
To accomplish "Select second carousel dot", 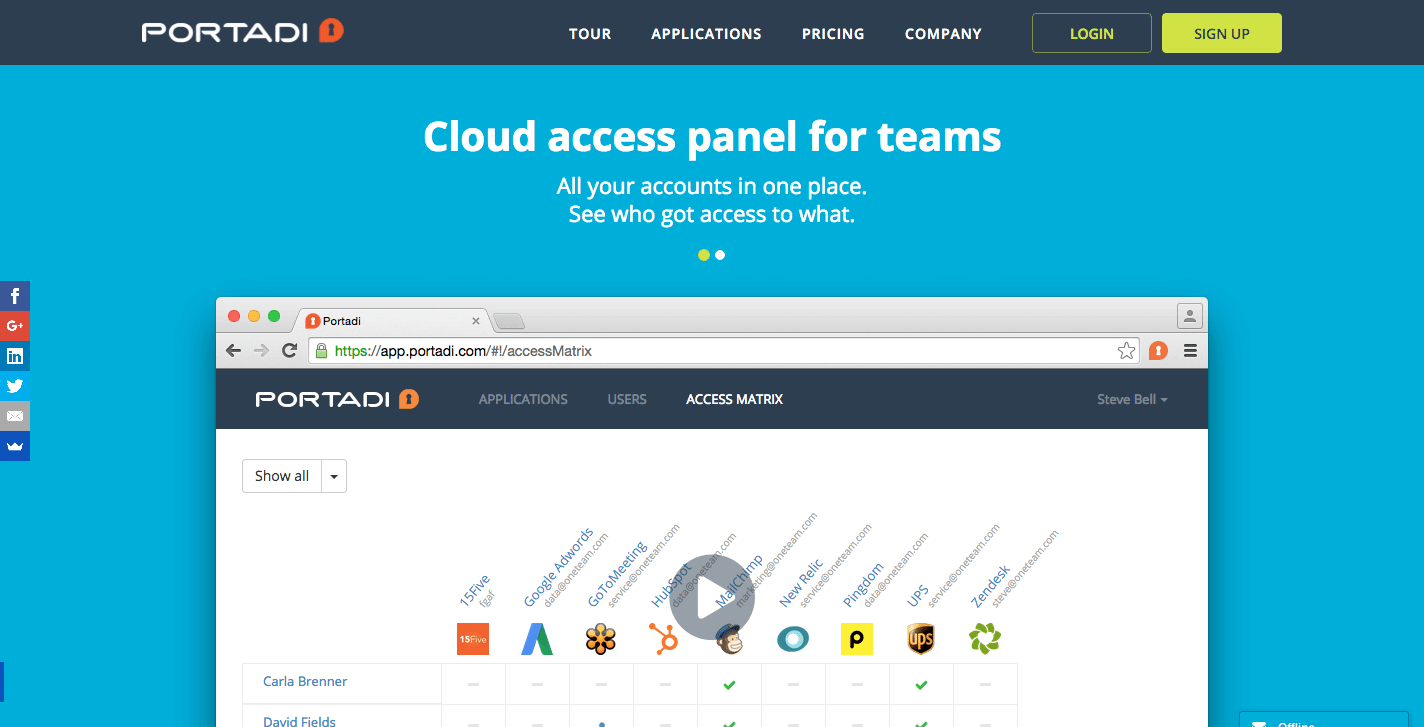I will point(720,255).
